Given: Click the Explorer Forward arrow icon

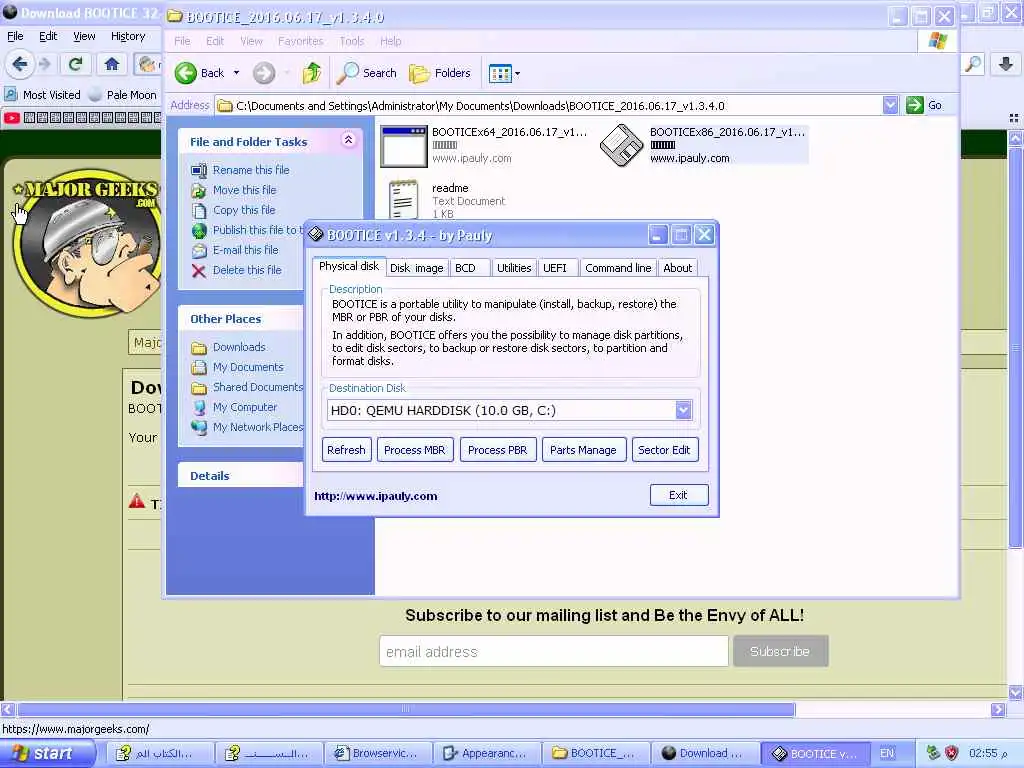Looking at the screenshot, I should (264, 73).
